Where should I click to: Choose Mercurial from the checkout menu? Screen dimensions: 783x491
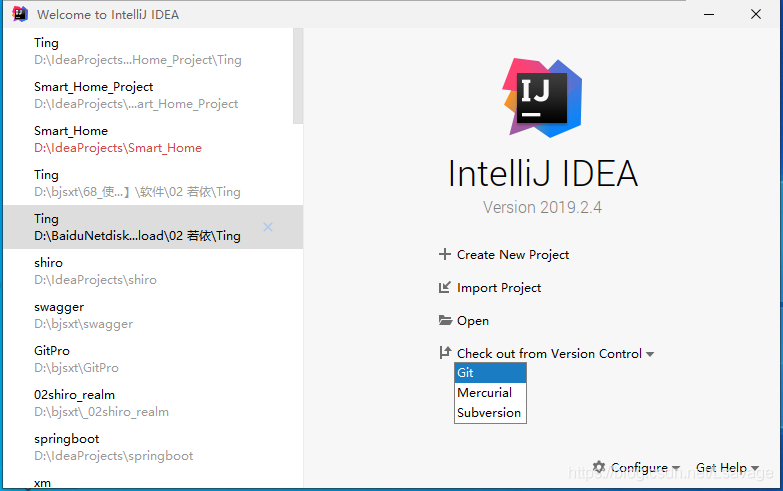(x=489, y=393)
